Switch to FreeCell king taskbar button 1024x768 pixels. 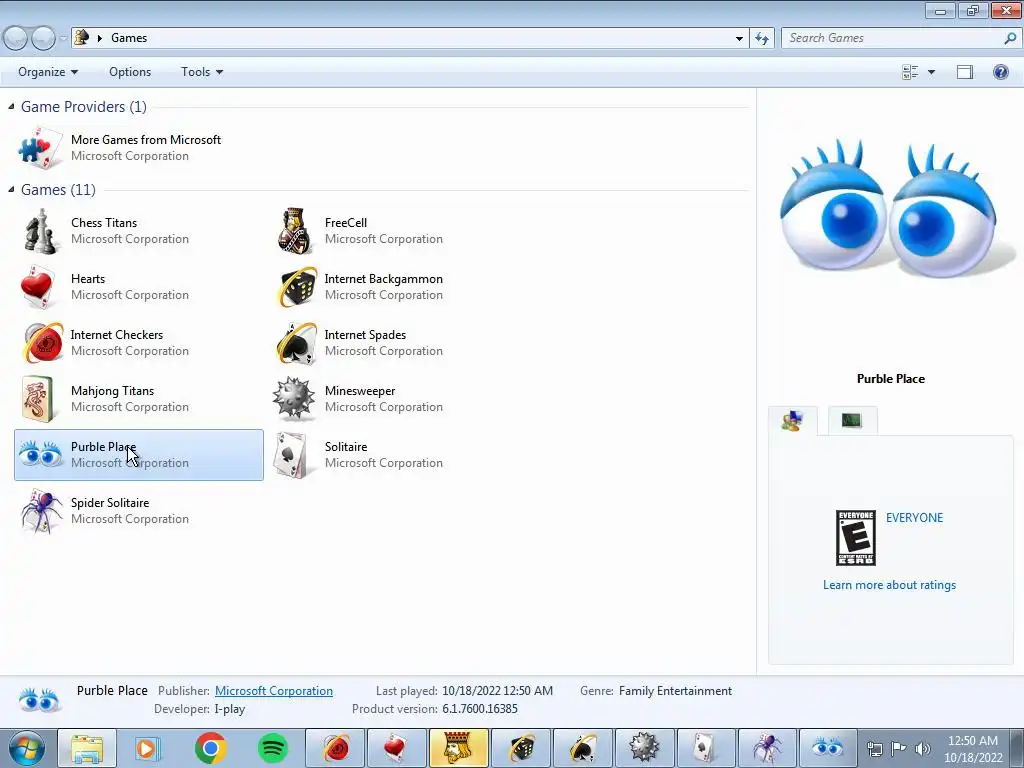458,748
